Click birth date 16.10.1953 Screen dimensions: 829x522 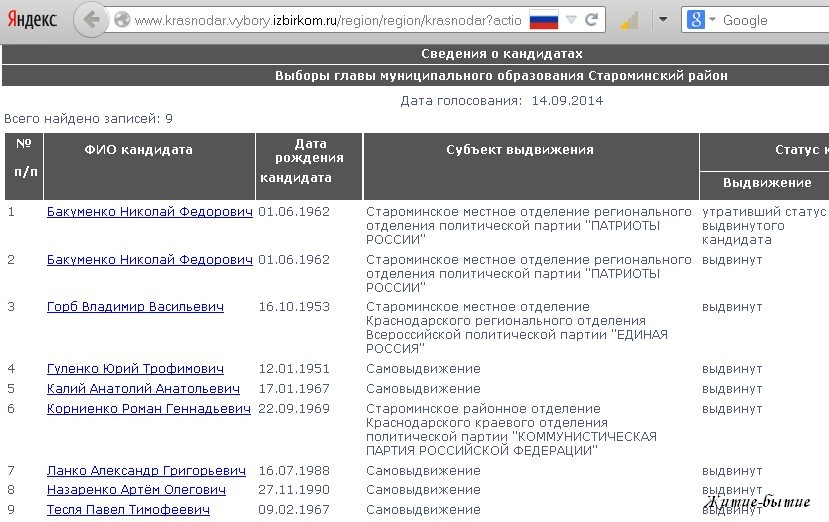pyautogui.click(x=294, y=307)
